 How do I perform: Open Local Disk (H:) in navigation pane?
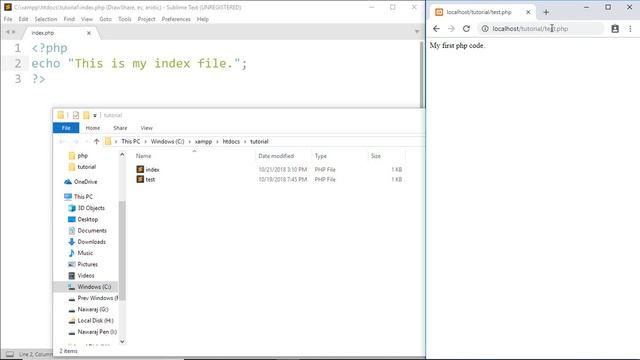point(95,321)
